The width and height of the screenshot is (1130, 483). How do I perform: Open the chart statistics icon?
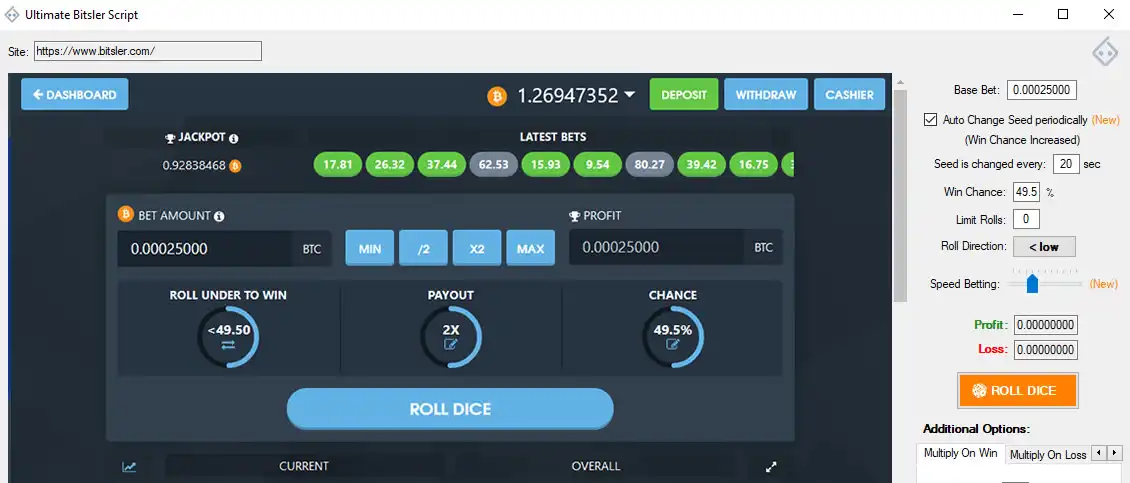click(129, 466)
